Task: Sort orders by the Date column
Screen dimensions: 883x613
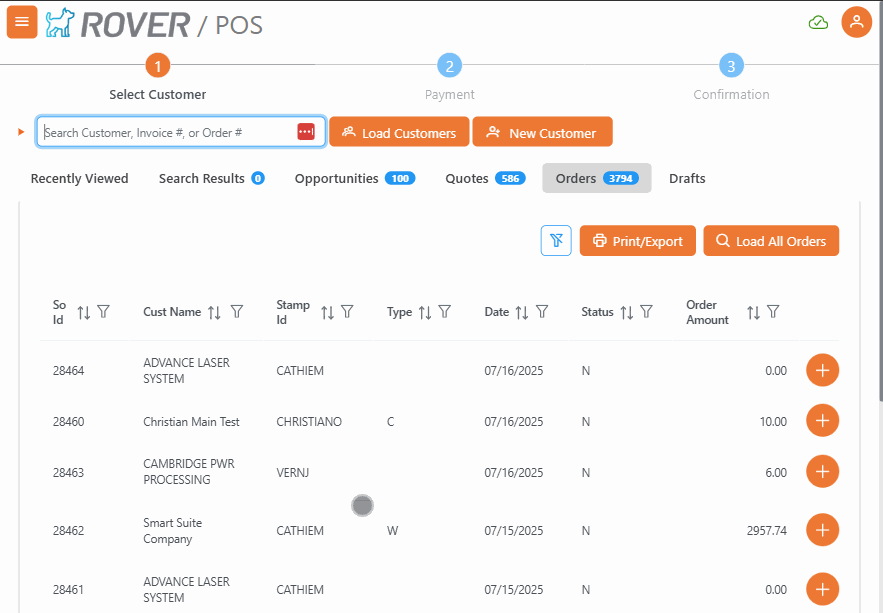Action: 521,312
